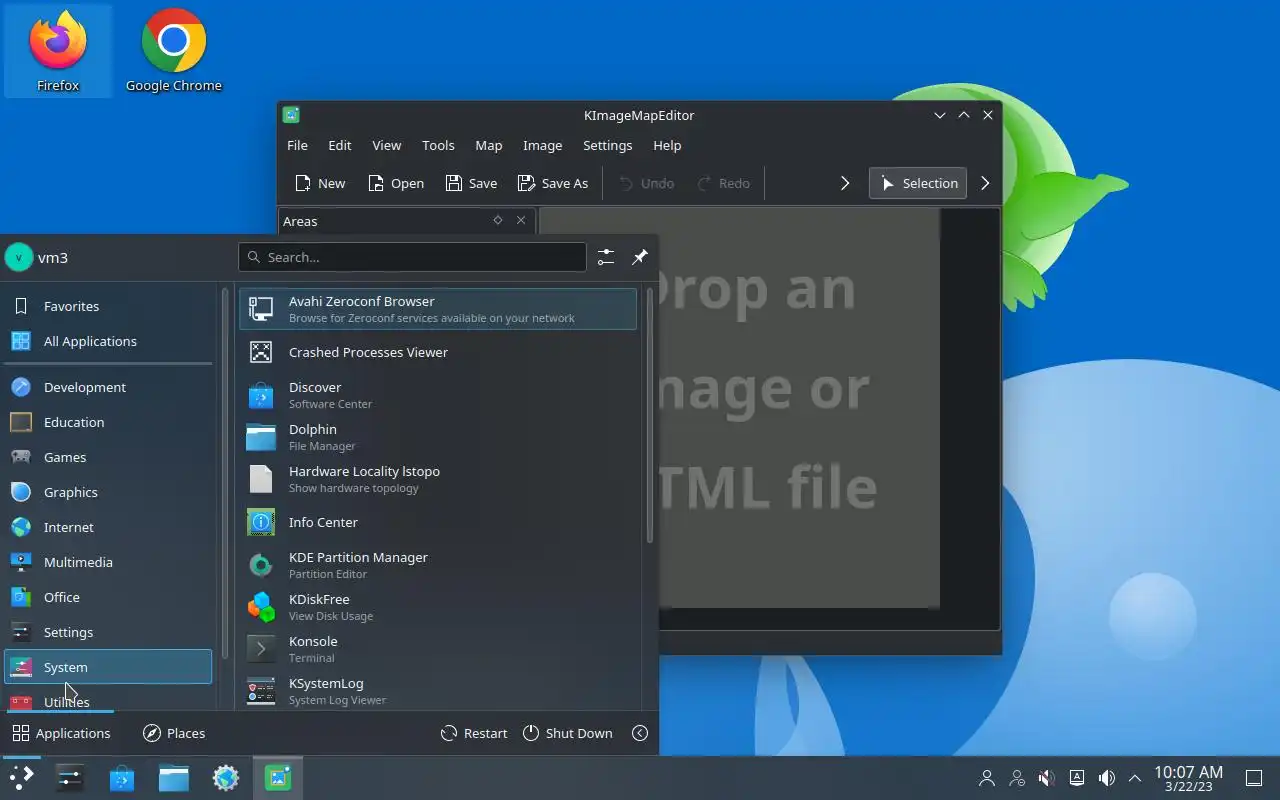Screen dimensions: 1280x800
Task: Toggle the launcher pin open button
Action: tap(640, 257)
